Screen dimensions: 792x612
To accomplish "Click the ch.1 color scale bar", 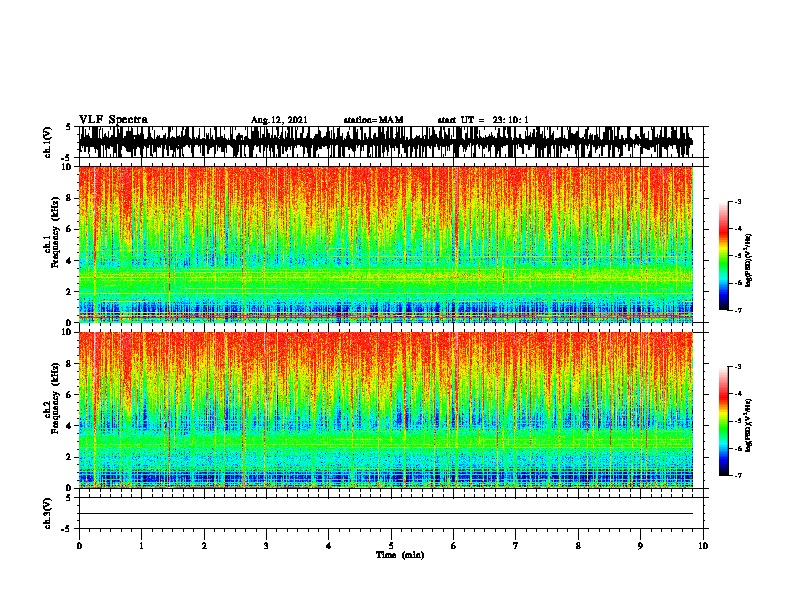I will pos(723,256).
